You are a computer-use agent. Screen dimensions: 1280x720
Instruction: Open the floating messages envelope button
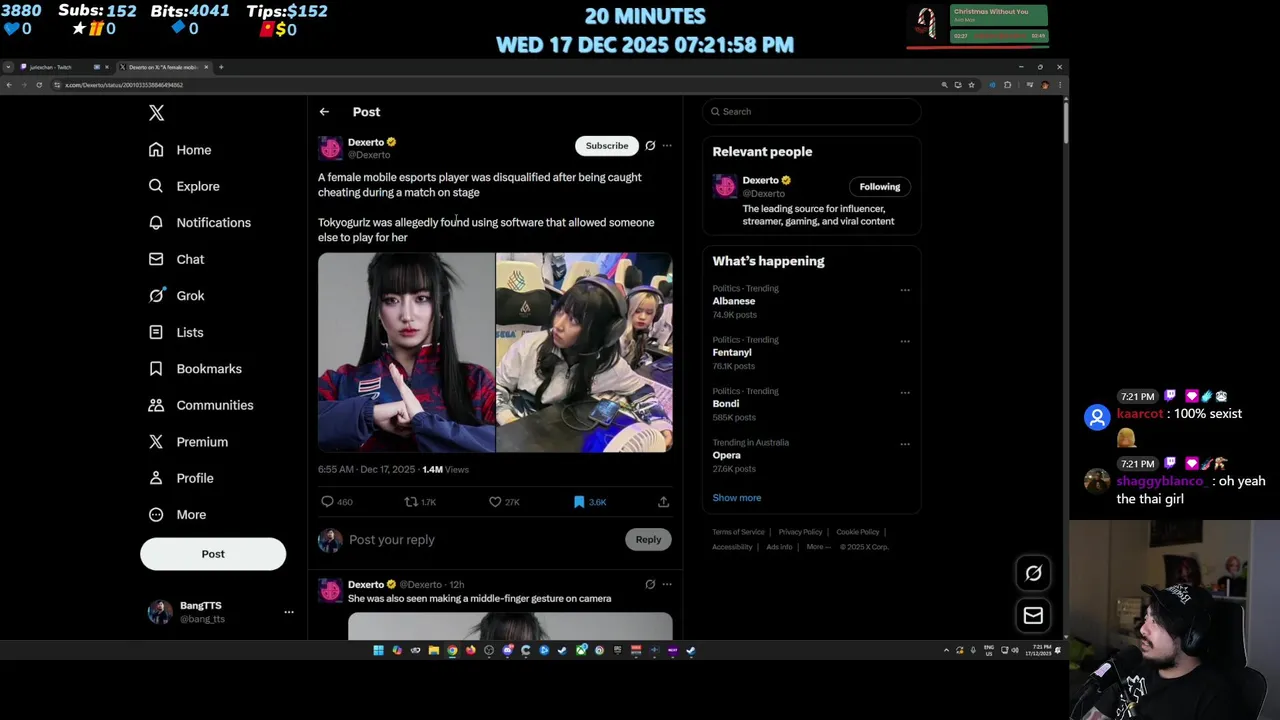(x=1033, y=616)
